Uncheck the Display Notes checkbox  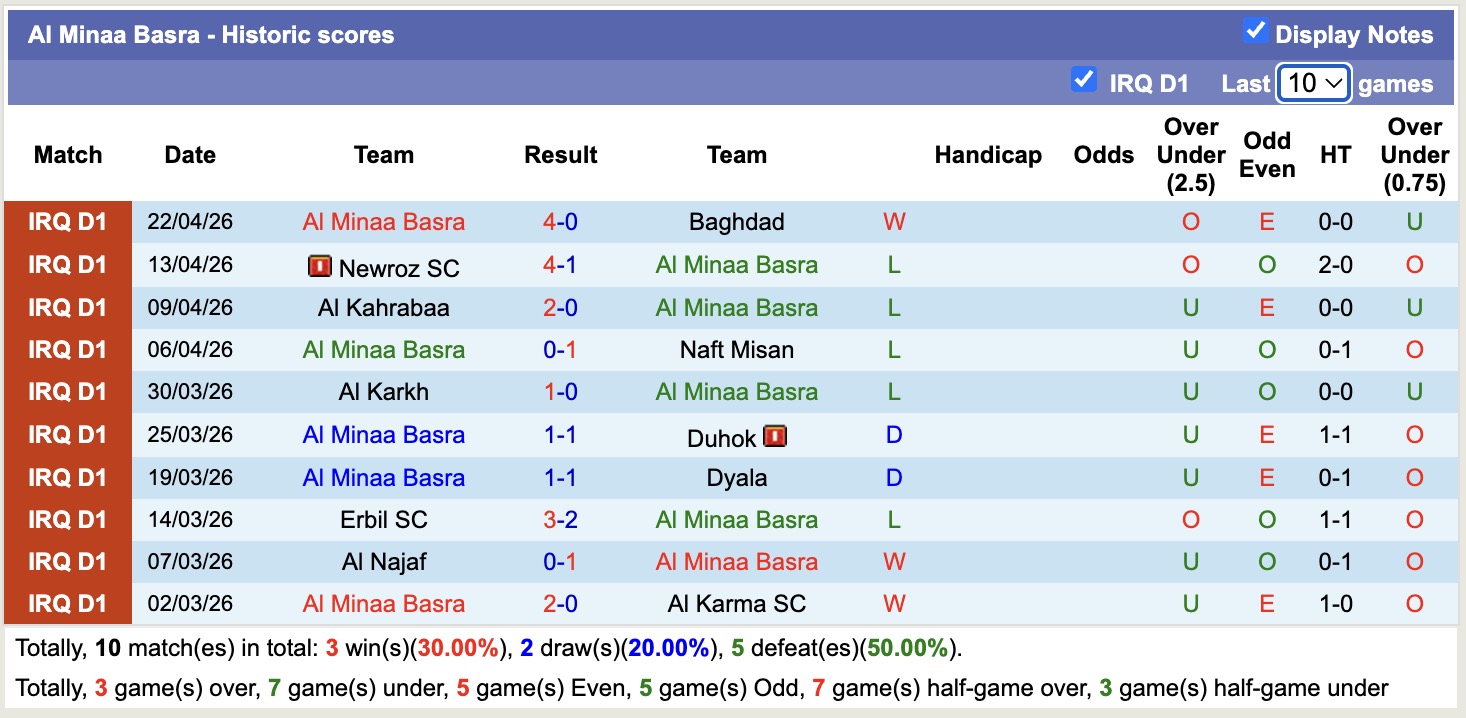coord(1254,30)
